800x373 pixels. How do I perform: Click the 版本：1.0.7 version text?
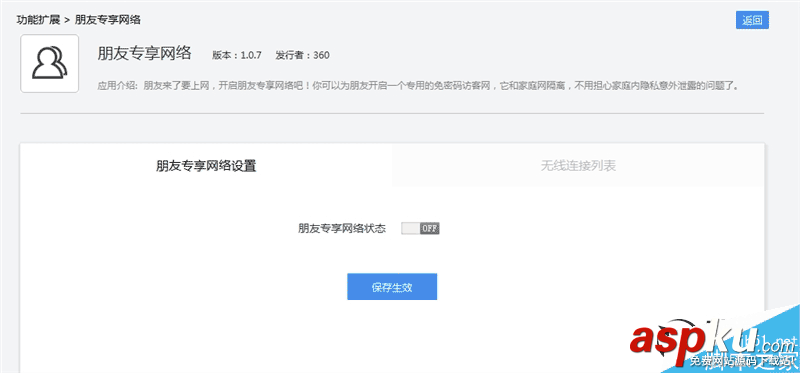tap(237, 55)
